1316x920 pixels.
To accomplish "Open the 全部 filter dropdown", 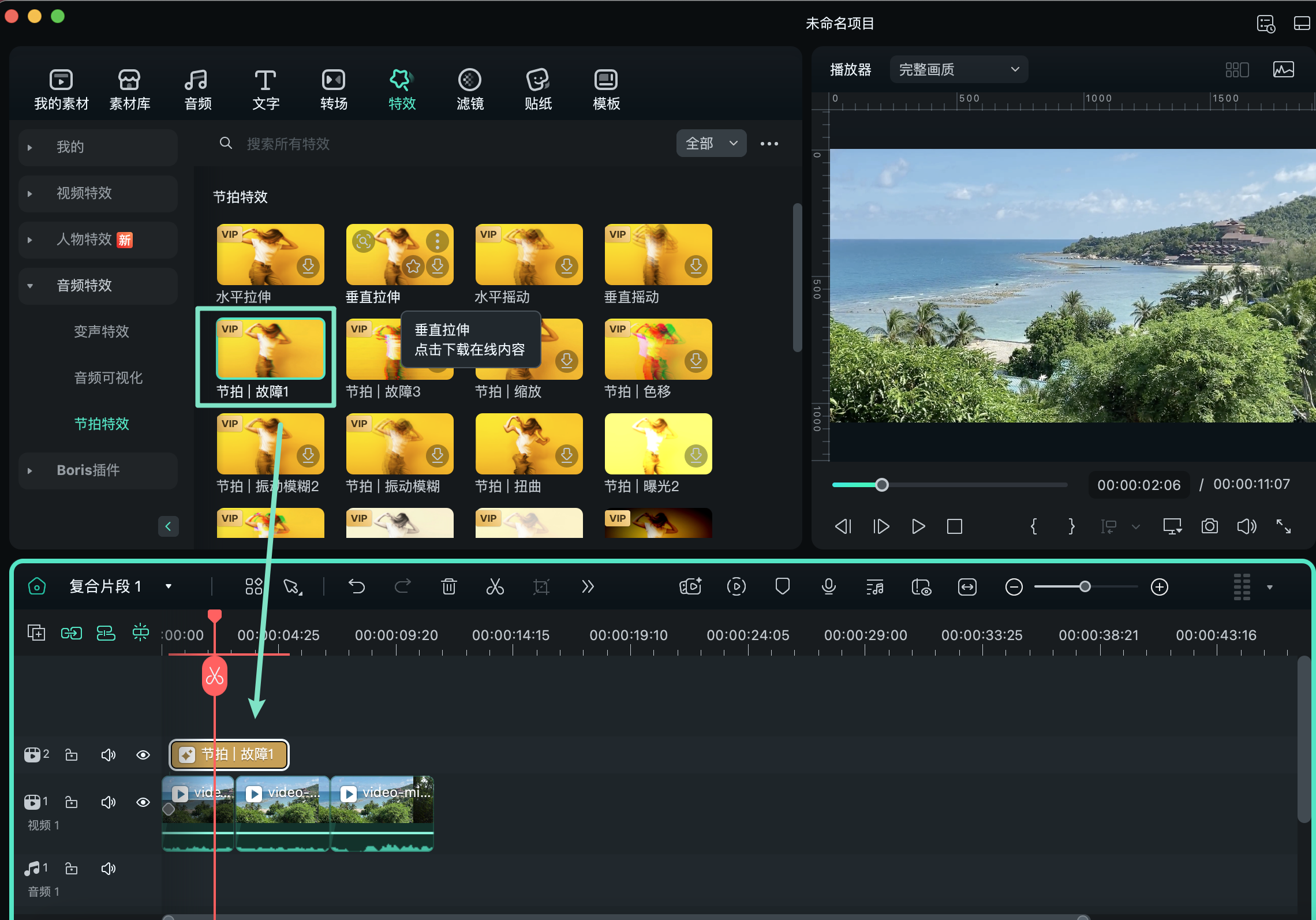I will click(711, 143).
